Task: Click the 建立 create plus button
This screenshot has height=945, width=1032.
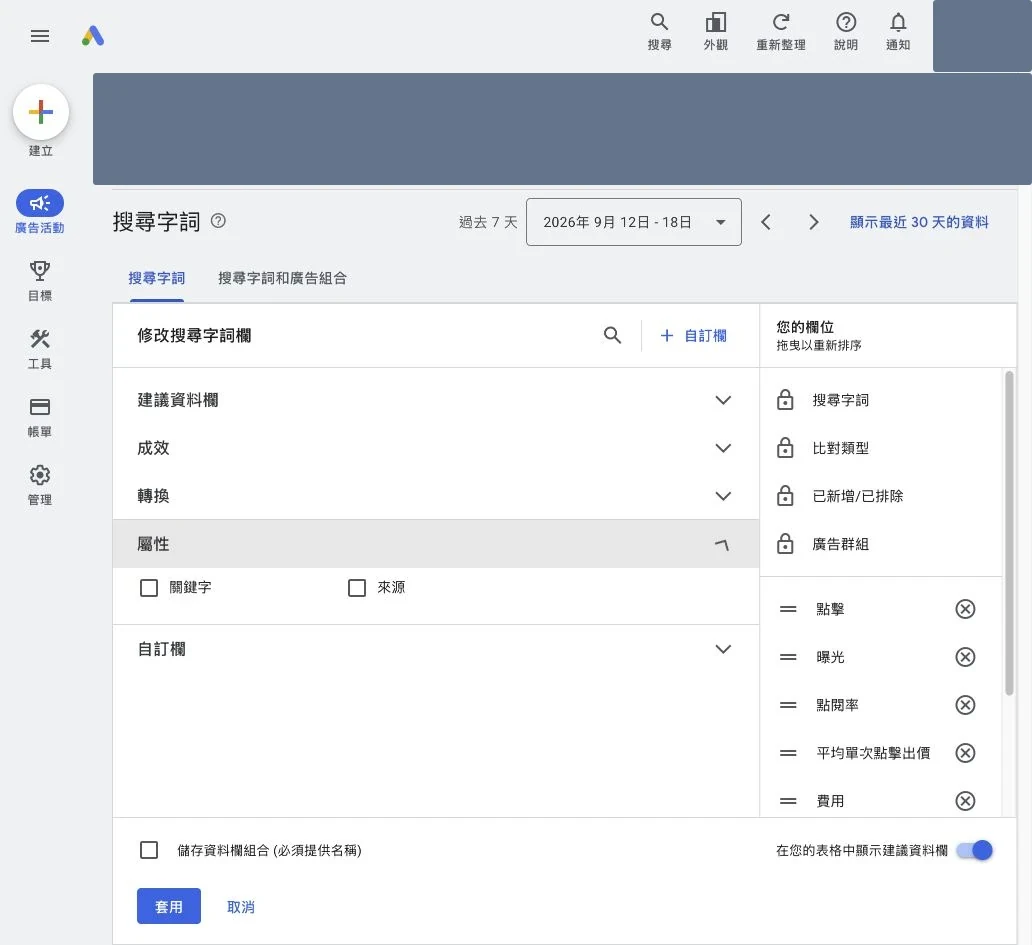Action: pyautogui.click(x=41, y=112)
